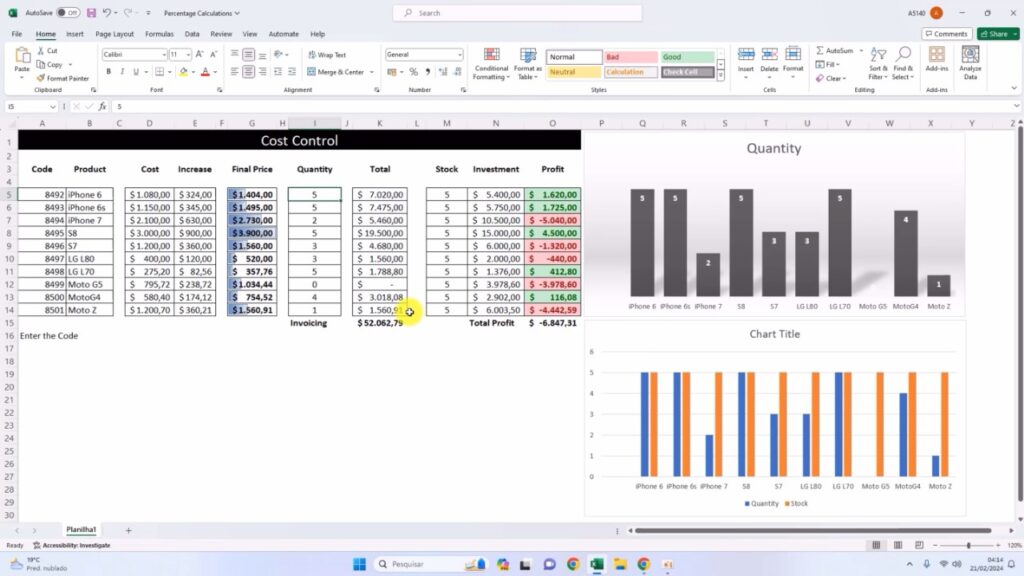The width and height of the screenshot is (1024, 576).
Task: Top align the cell content
Action: tap(234, 55)
